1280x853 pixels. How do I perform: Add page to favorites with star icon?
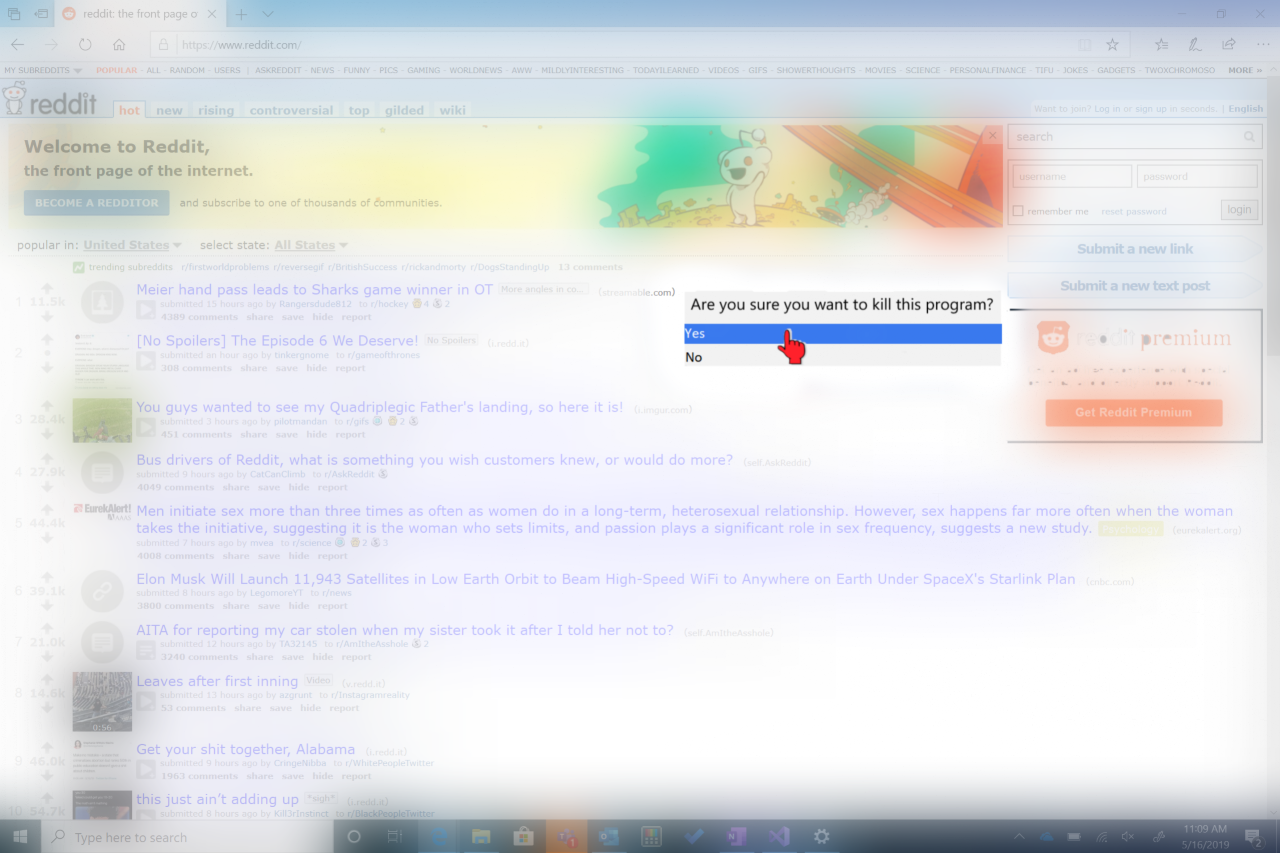[x=1112, y=45]
